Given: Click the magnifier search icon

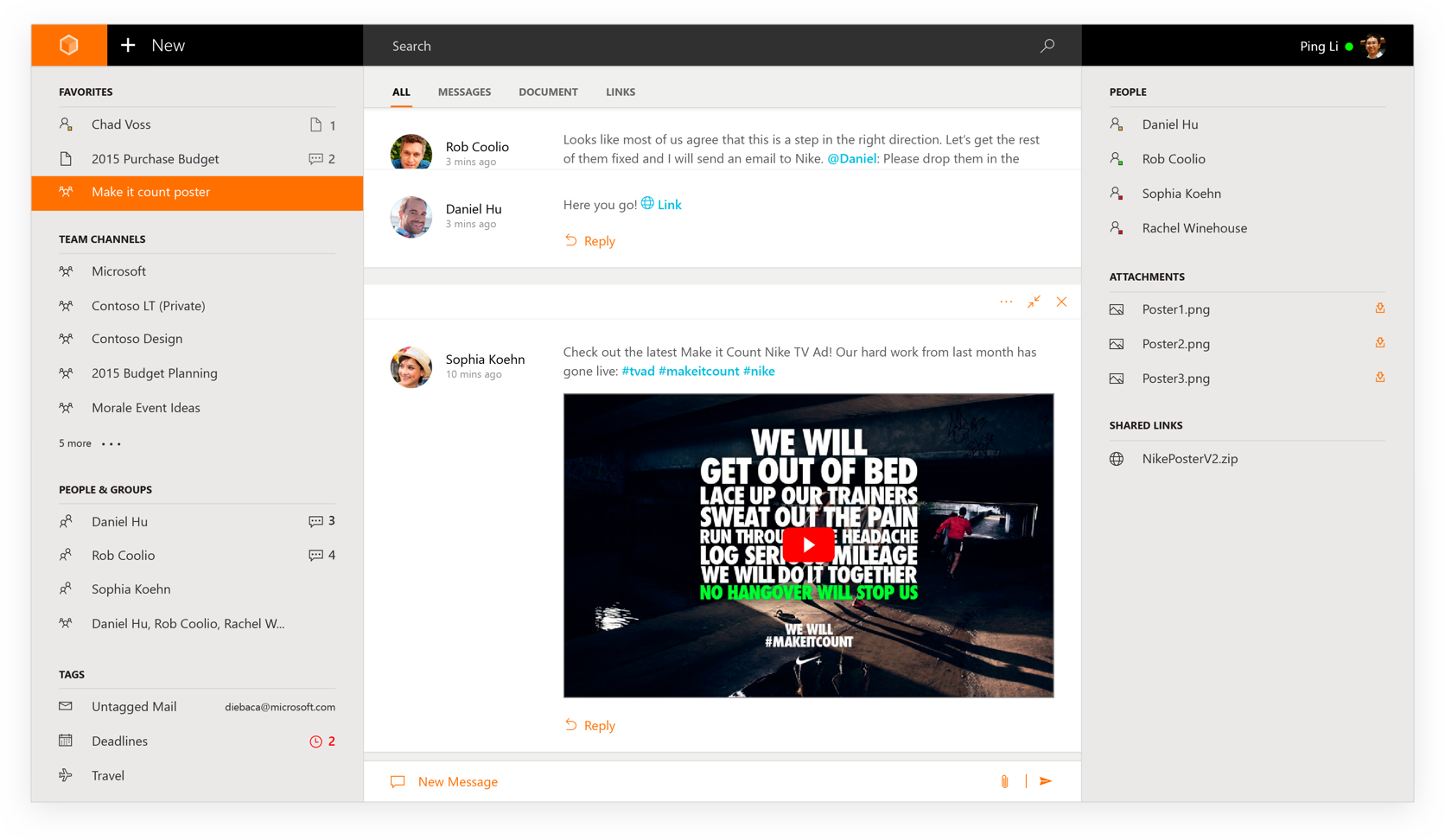Looking at the screenshot, I should coord(1047,46).
